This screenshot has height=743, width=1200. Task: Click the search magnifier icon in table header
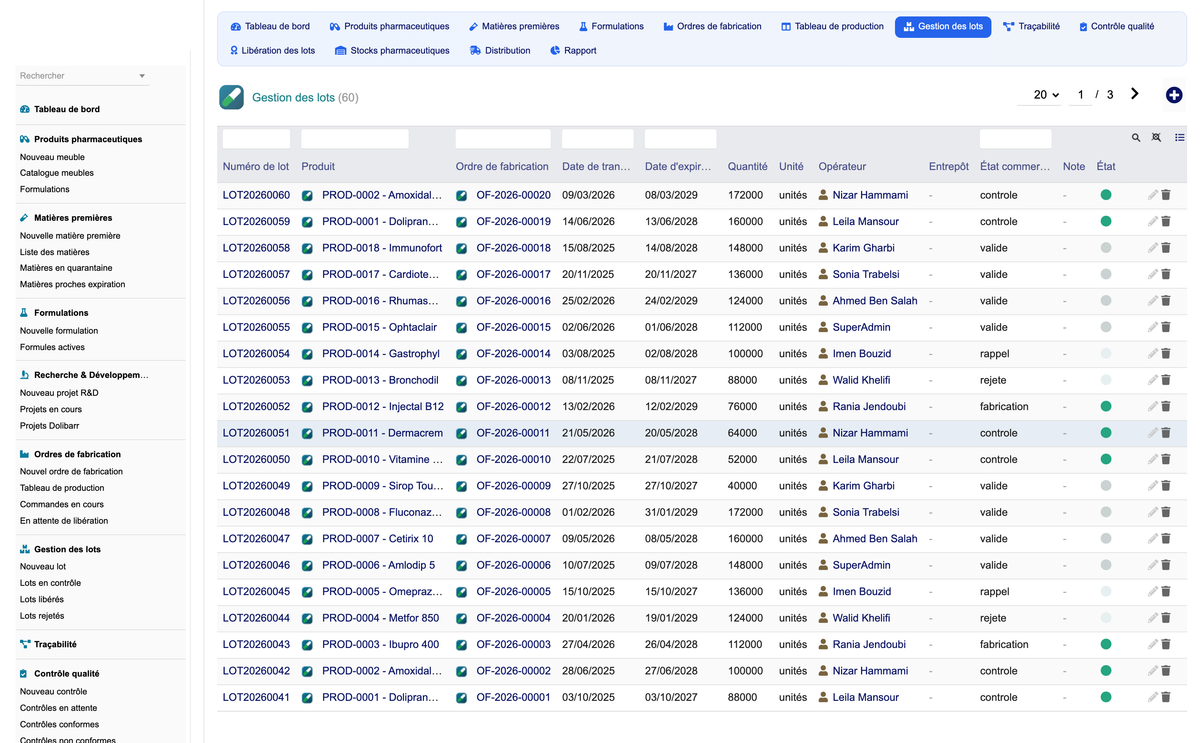pos(1136,138)
